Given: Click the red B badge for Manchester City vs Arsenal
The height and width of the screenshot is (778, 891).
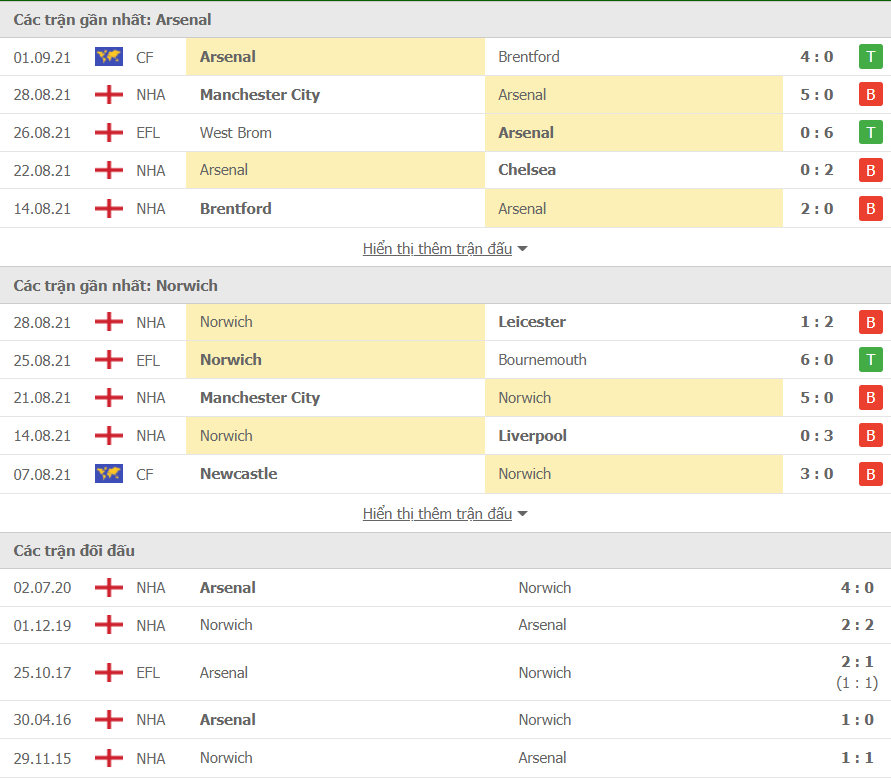Looking at the screenshot, I should (x=871, y=94).
